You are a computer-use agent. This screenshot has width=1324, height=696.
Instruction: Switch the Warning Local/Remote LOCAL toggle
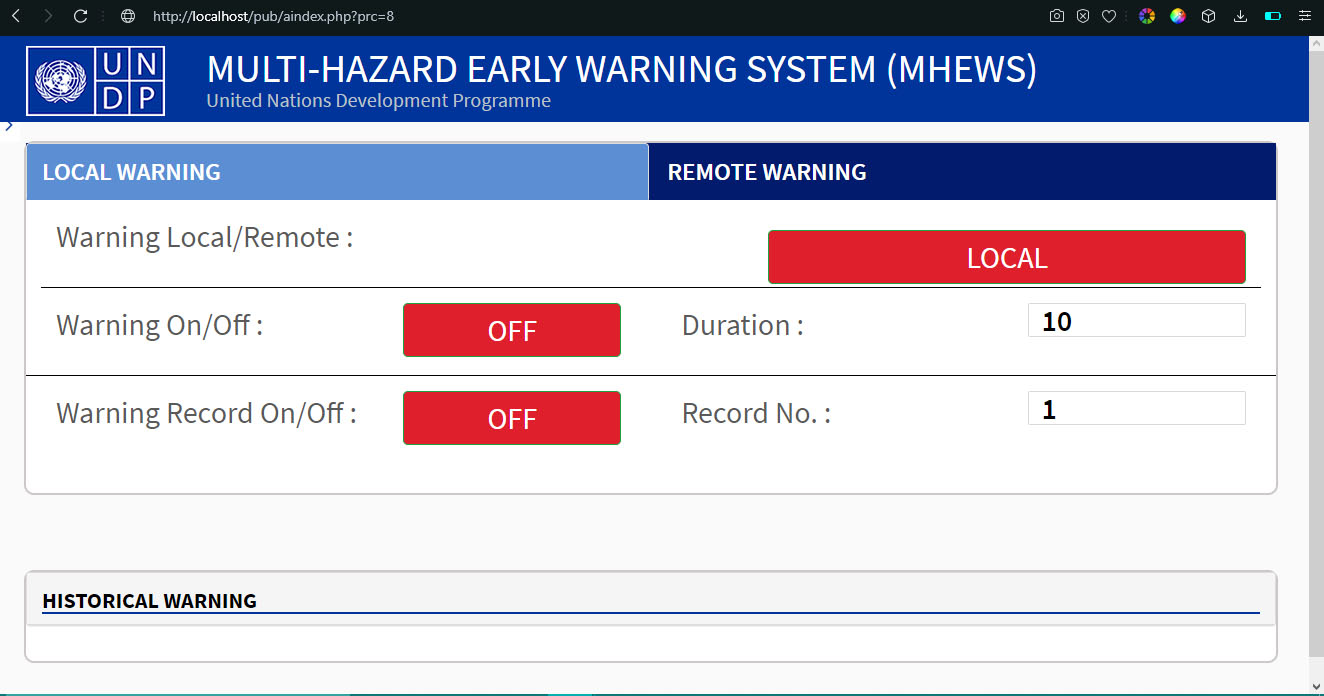(1006, 258)
